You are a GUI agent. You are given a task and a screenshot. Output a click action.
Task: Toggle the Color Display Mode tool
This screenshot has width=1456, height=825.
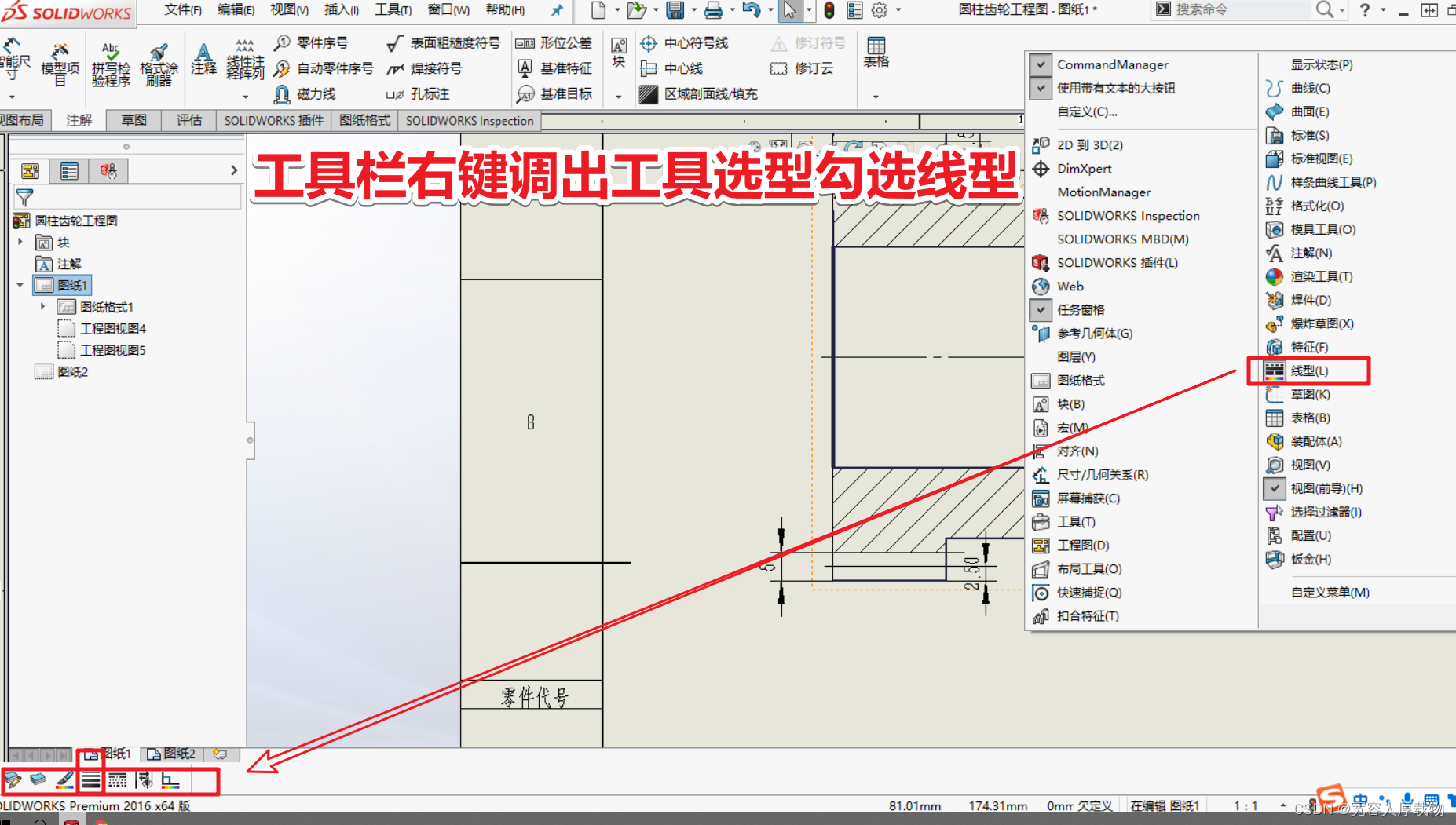170,780
